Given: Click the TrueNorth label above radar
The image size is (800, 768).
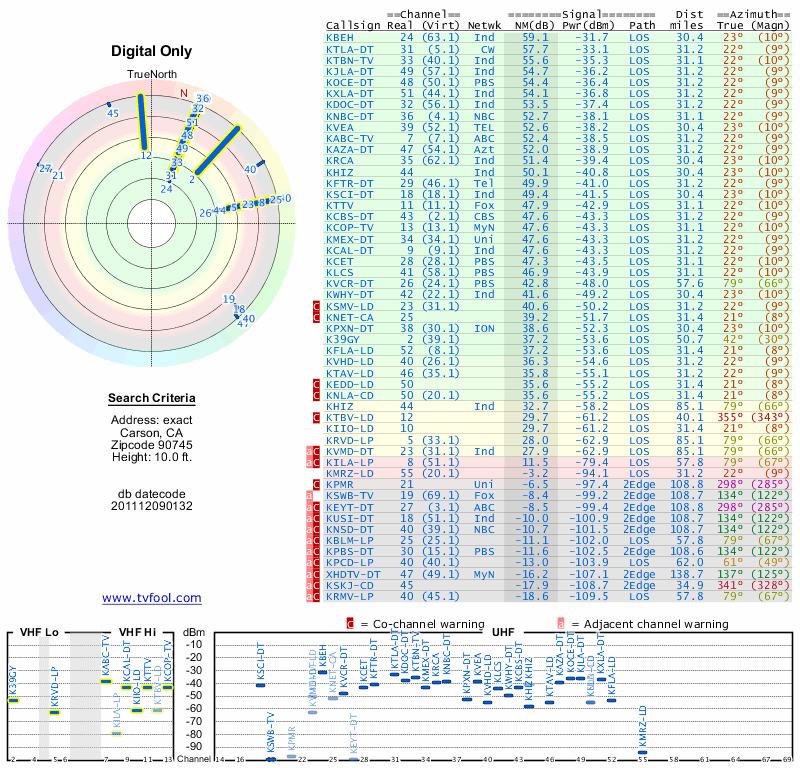Looking at the screenshot, I should [x=152, y=75].
